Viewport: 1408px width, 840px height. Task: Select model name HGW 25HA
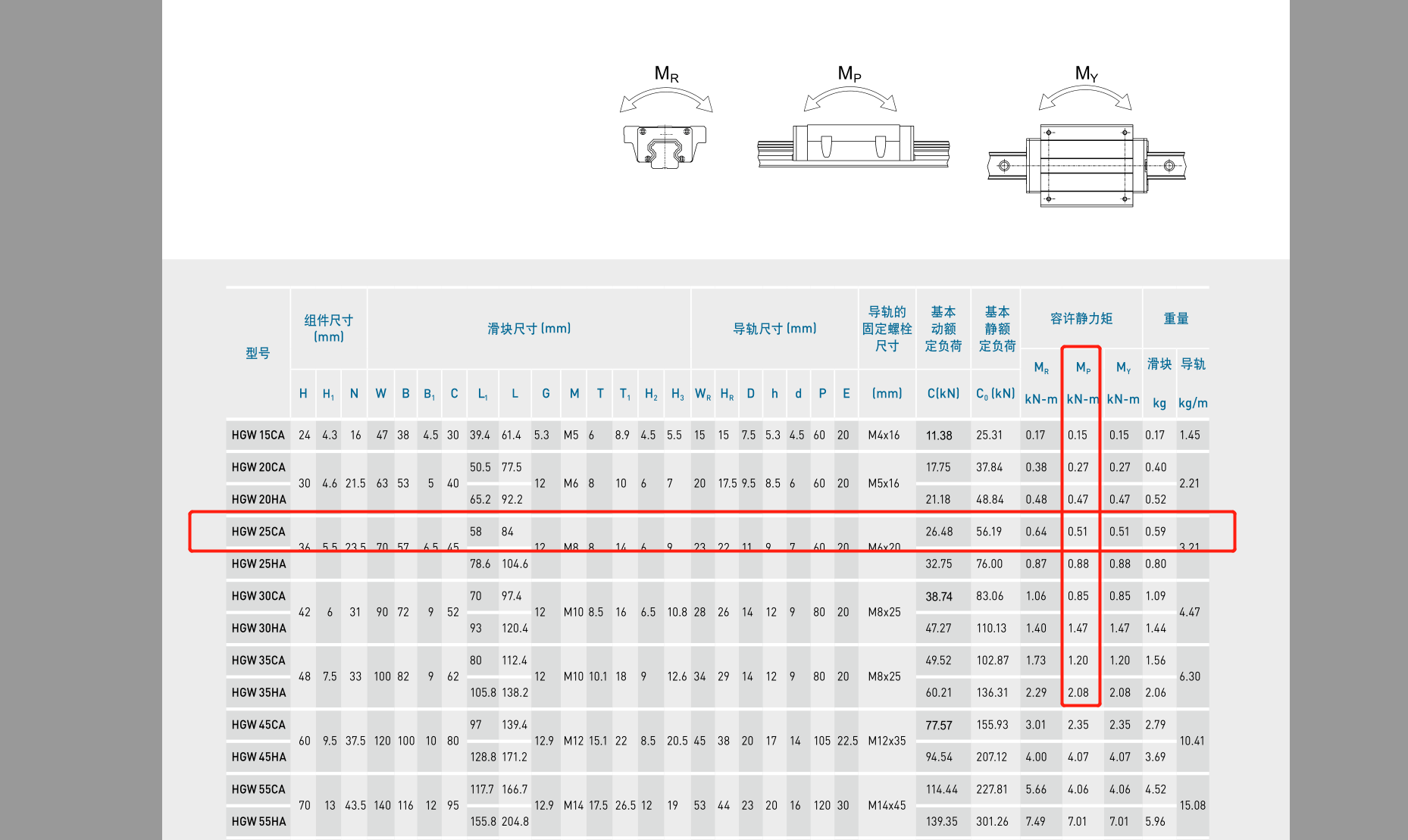tap(258, 564)
